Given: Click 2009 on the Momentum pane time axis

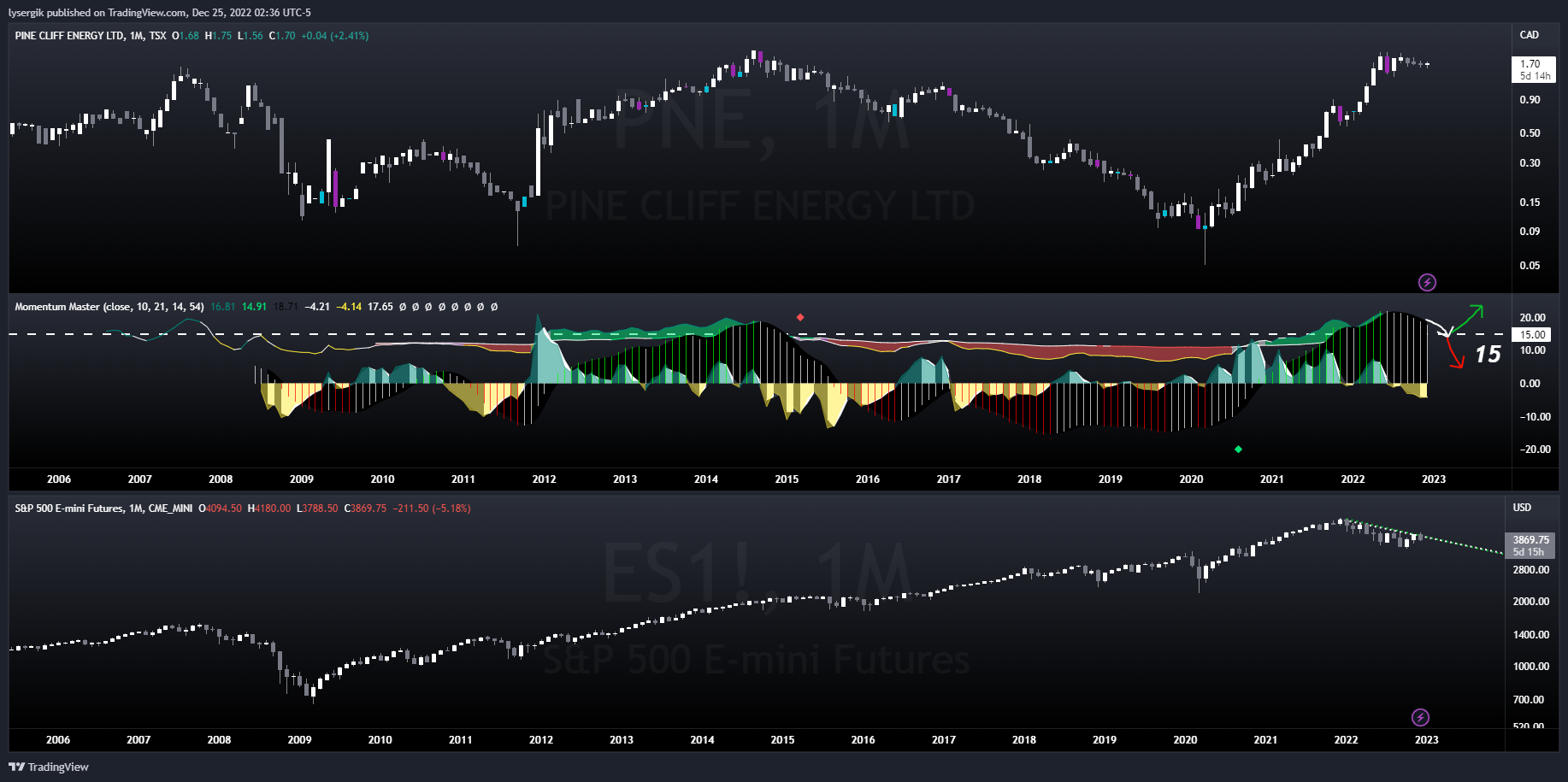Looking at the screenshot, I should (x=302, y=479).
